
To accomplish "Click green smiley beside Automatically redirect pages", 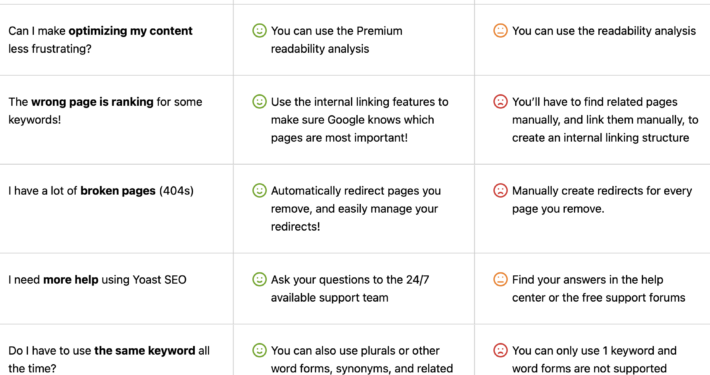I will [259, 191].
